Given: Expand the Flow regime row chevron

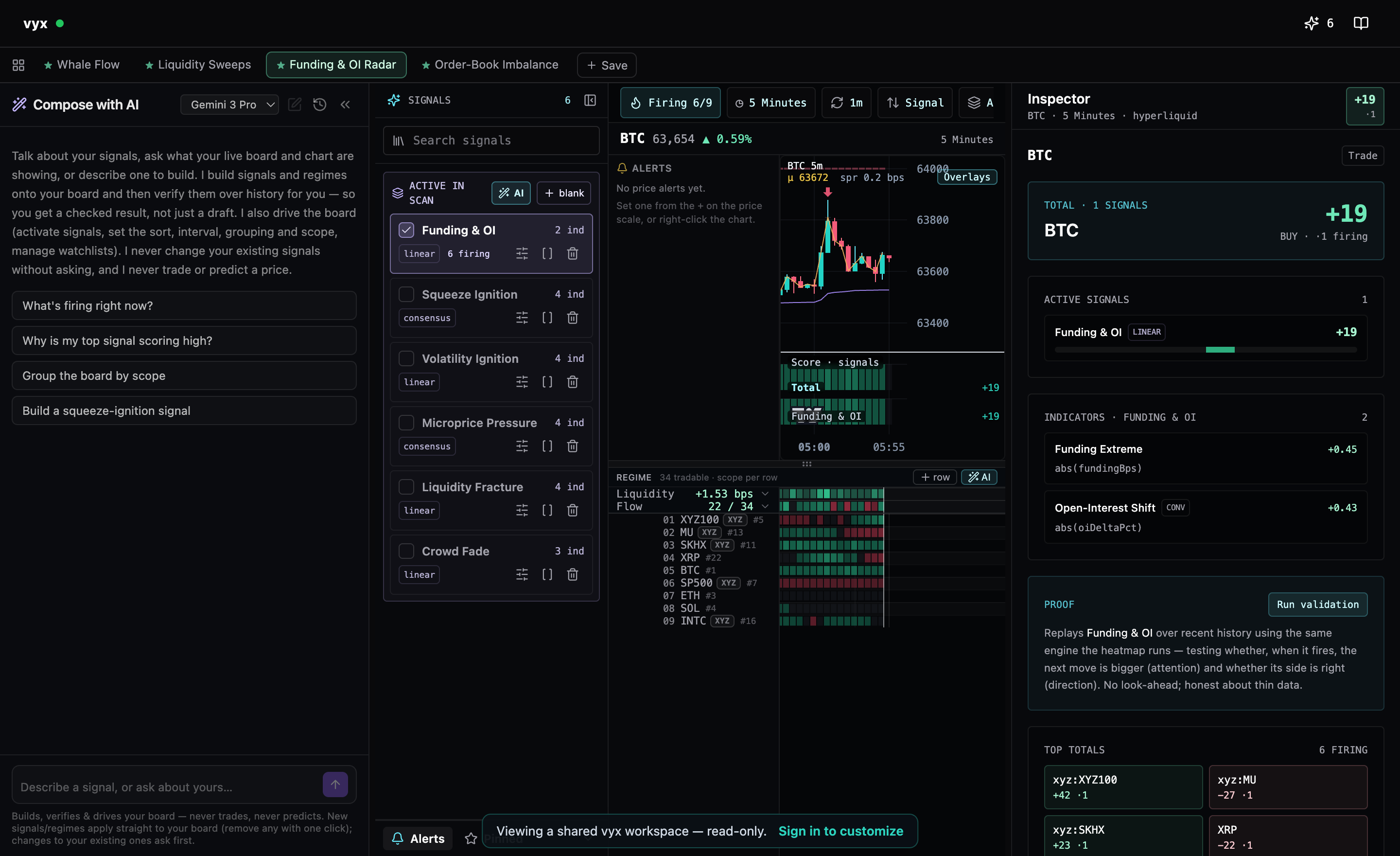Looking at the screenshot, I should click(765, 506).
